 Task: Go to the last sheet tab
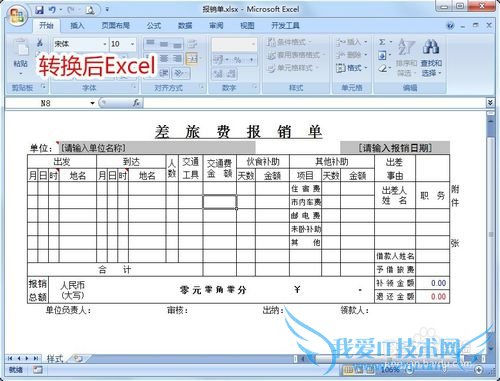point(36,359)
